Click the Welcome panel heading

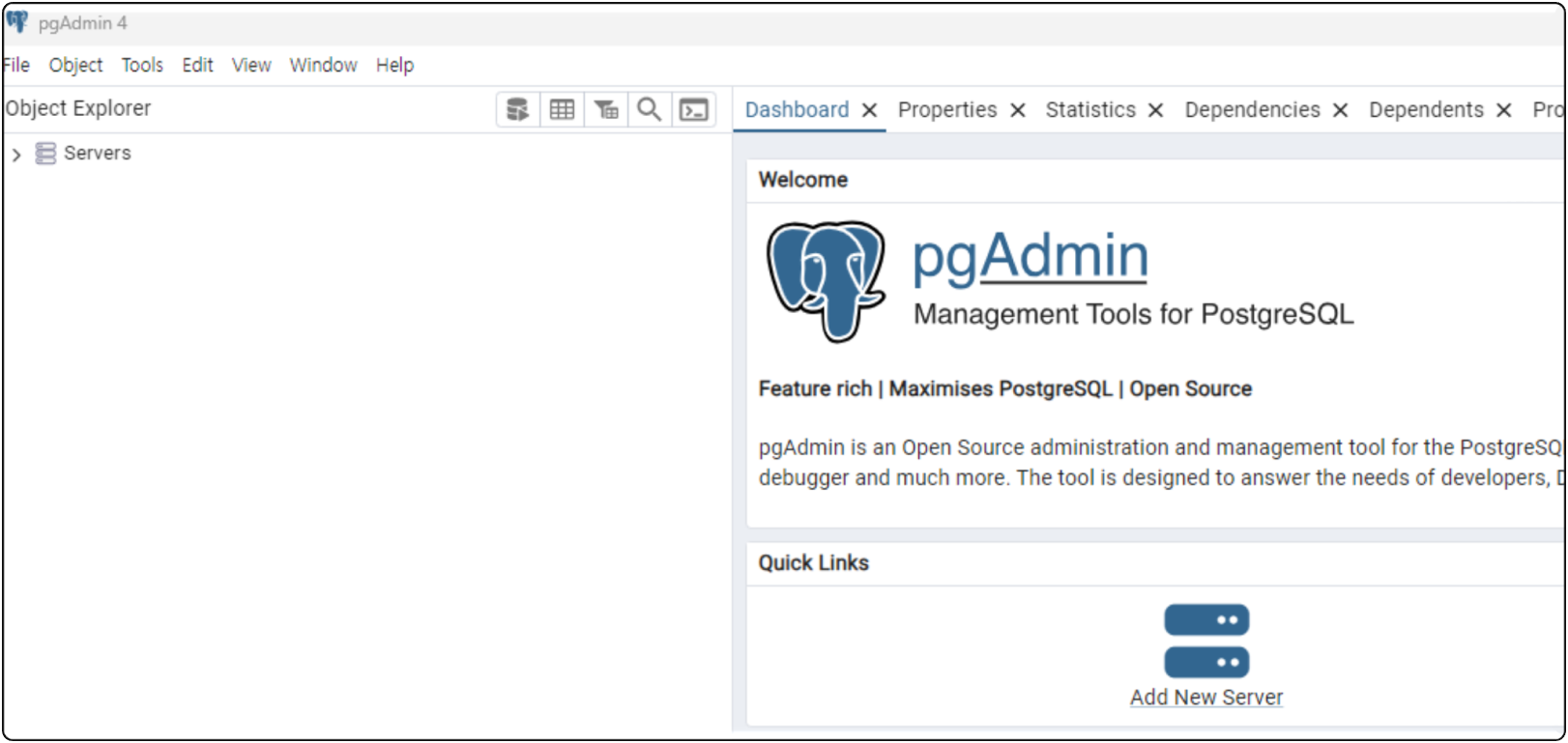[802, 180]
